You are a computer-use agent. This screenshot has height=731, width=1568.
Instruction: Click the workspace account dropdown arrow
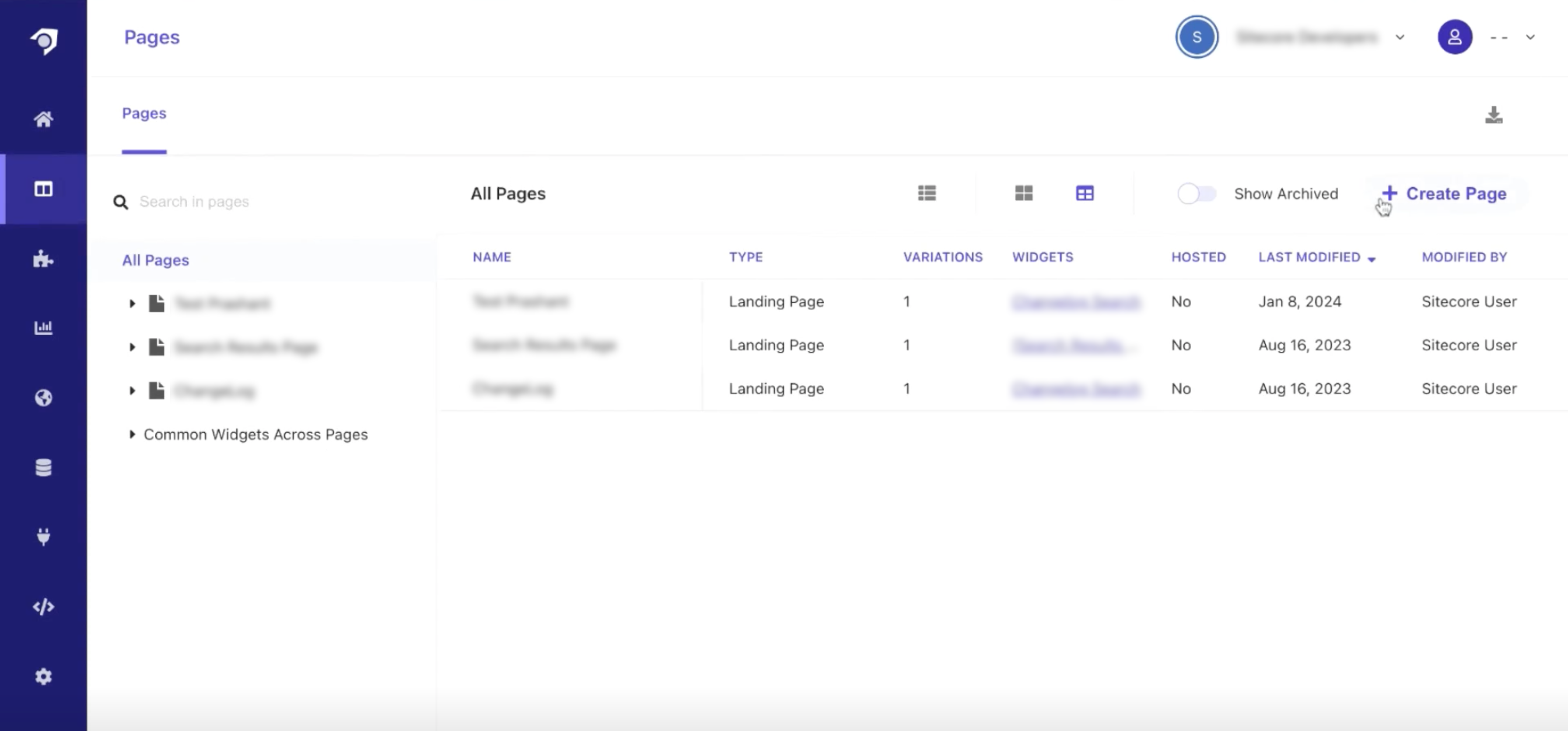point(1400,37)
